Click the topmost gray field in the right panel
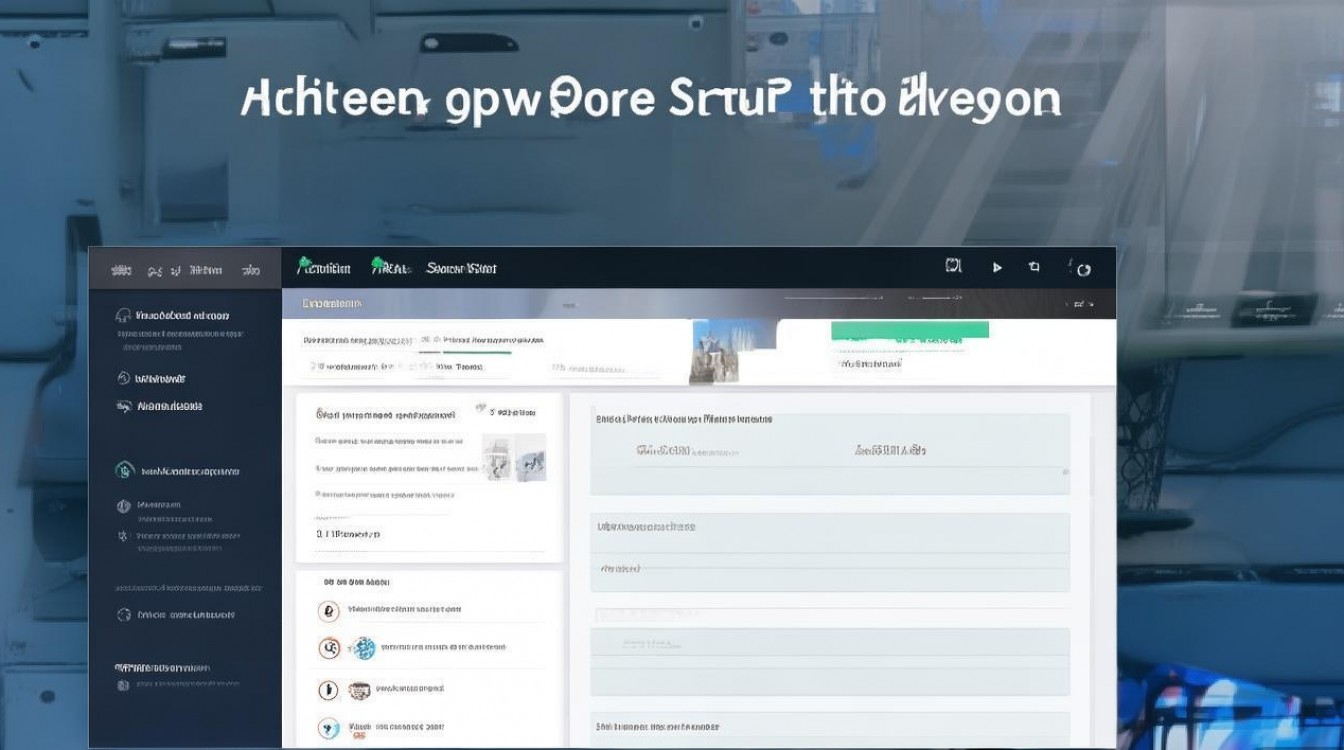This screenshot has width=1344, height=750. tap(830, 454)
